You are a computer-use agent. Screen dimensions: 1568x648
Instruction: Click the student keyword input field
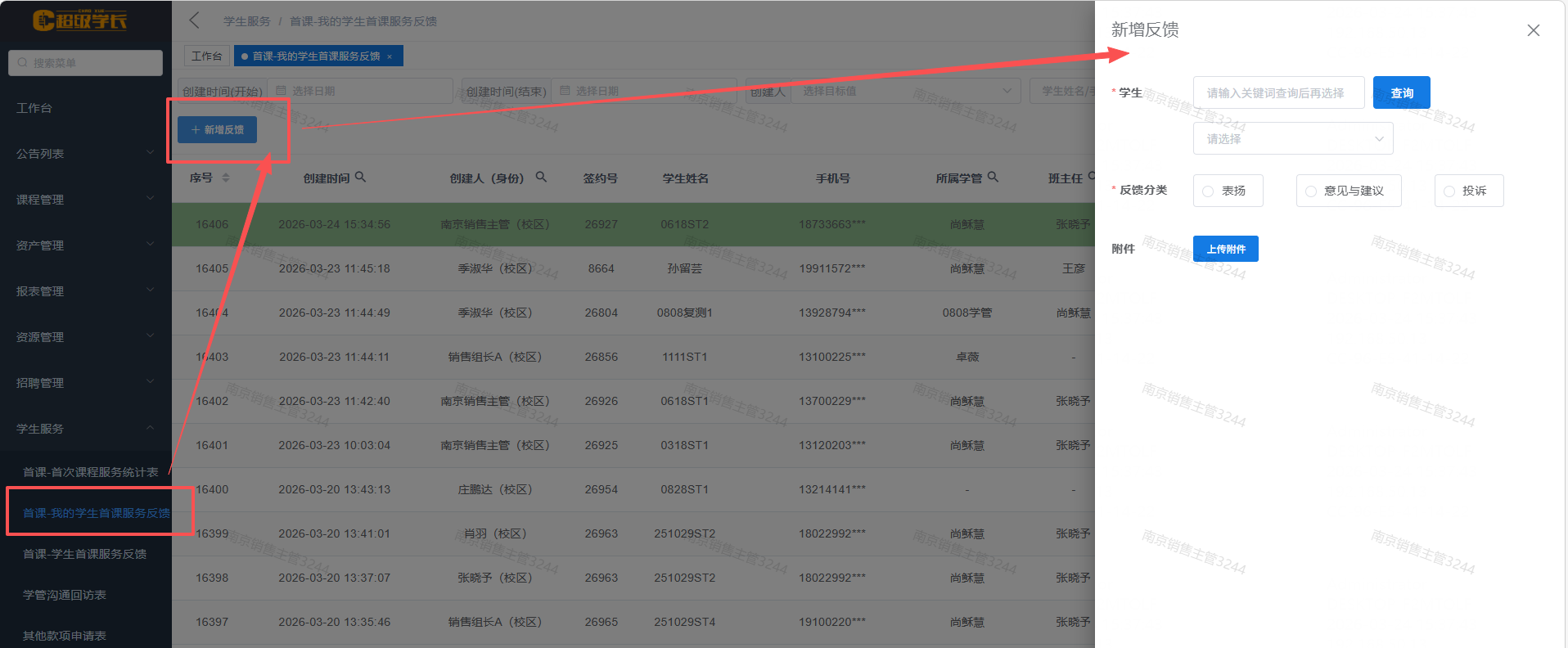1277,93
